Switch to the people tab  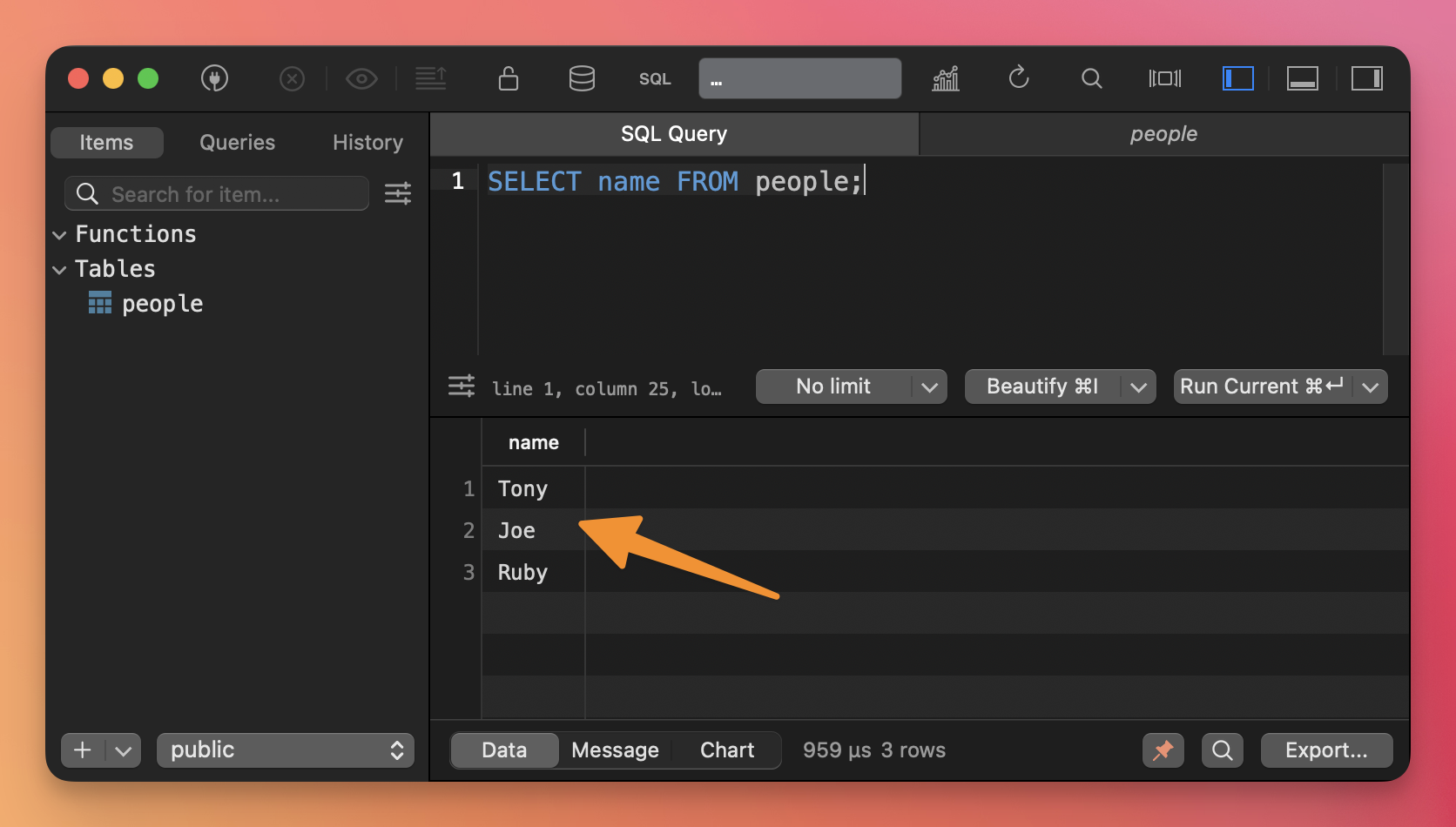(1163, 134)
